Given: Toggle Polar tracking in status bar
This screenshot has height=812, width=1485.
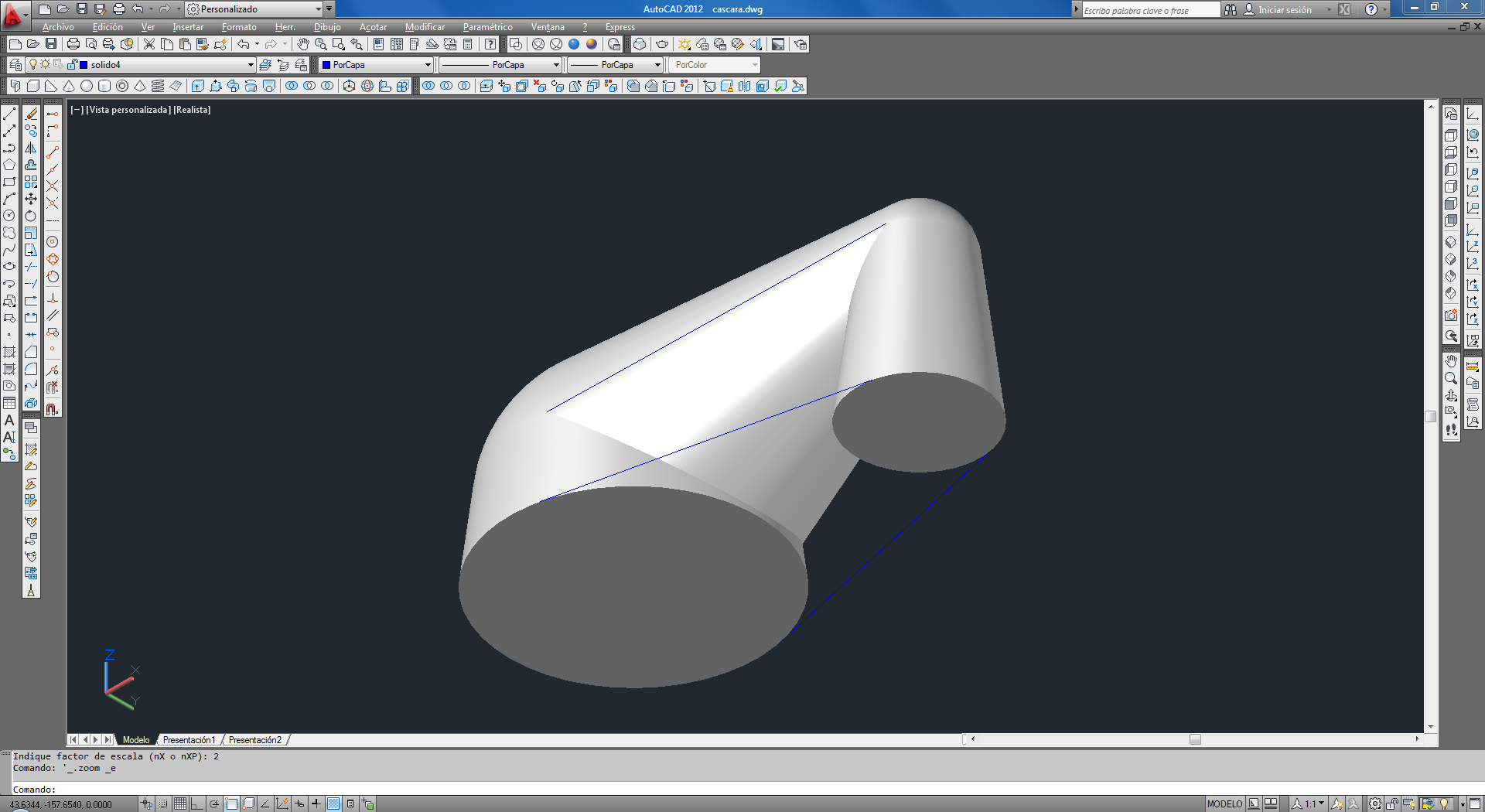Looking at the screenshot, I should pos(214,803).
